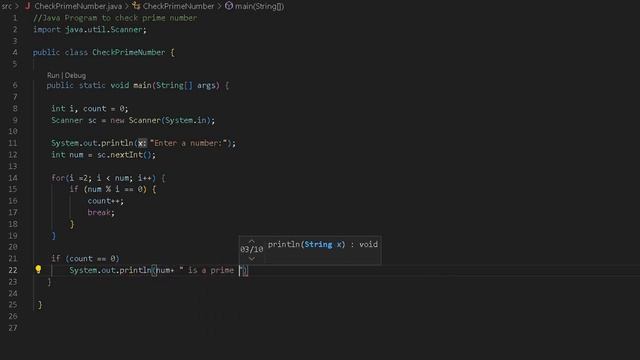This screenshot has height=360, width=640.
Task: Click the import java.util.Scanner line
Action: 89,29
